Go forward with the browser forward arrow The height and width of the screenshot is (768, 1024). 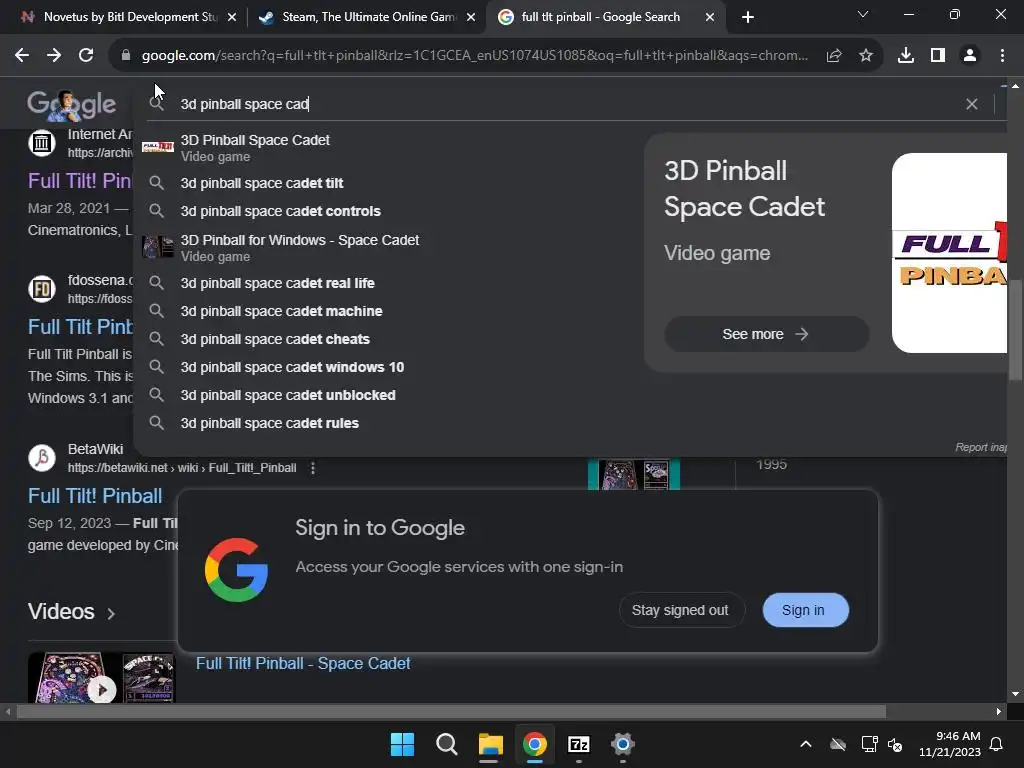(x=54, y=56)
